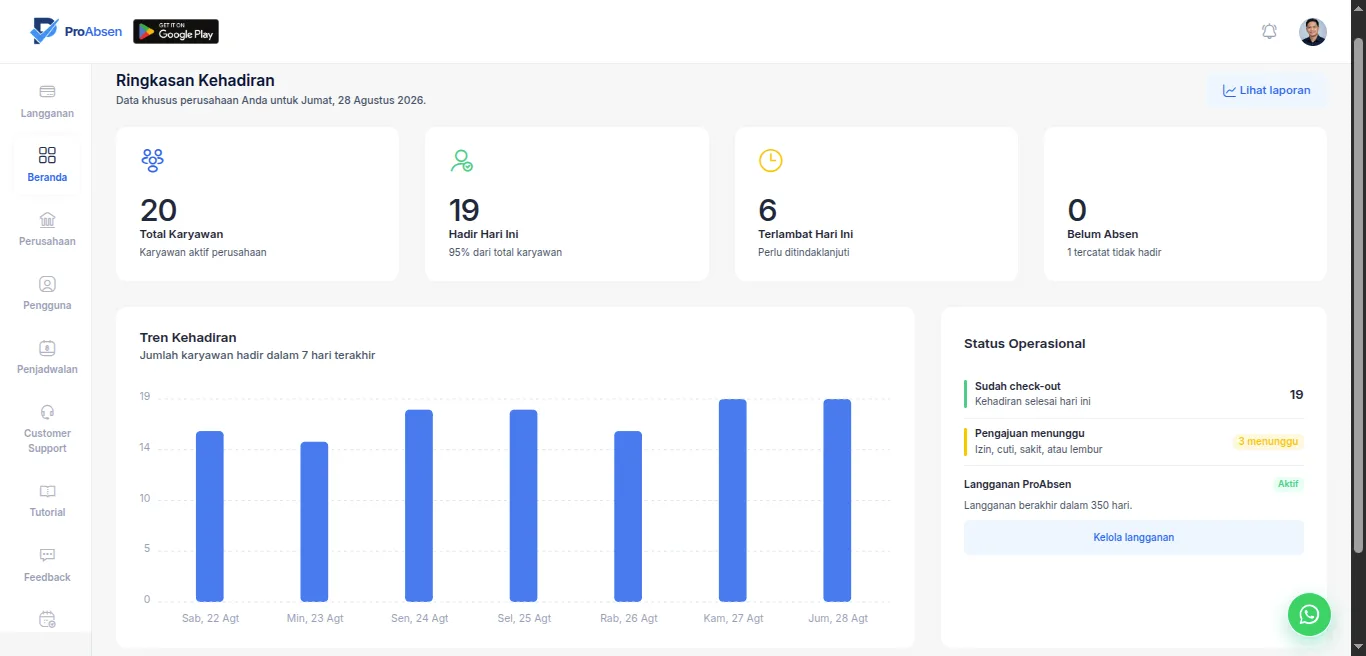Screen dimensions: 1366x656
Task: Click the Jum, 28 Agt attendance bar
Action: (x=837, y=500)
